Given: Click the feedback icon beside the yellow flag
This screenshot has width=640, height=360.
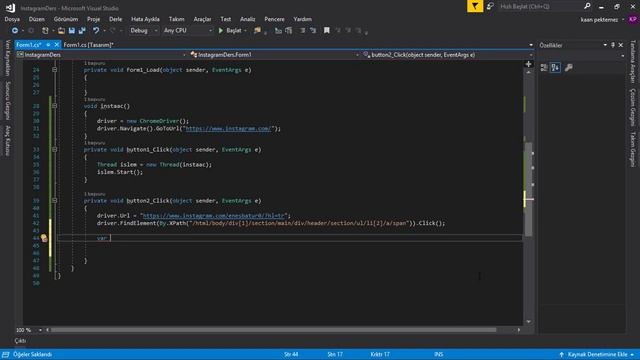Looking at the screenshot, I should click(x=490, y=6).
